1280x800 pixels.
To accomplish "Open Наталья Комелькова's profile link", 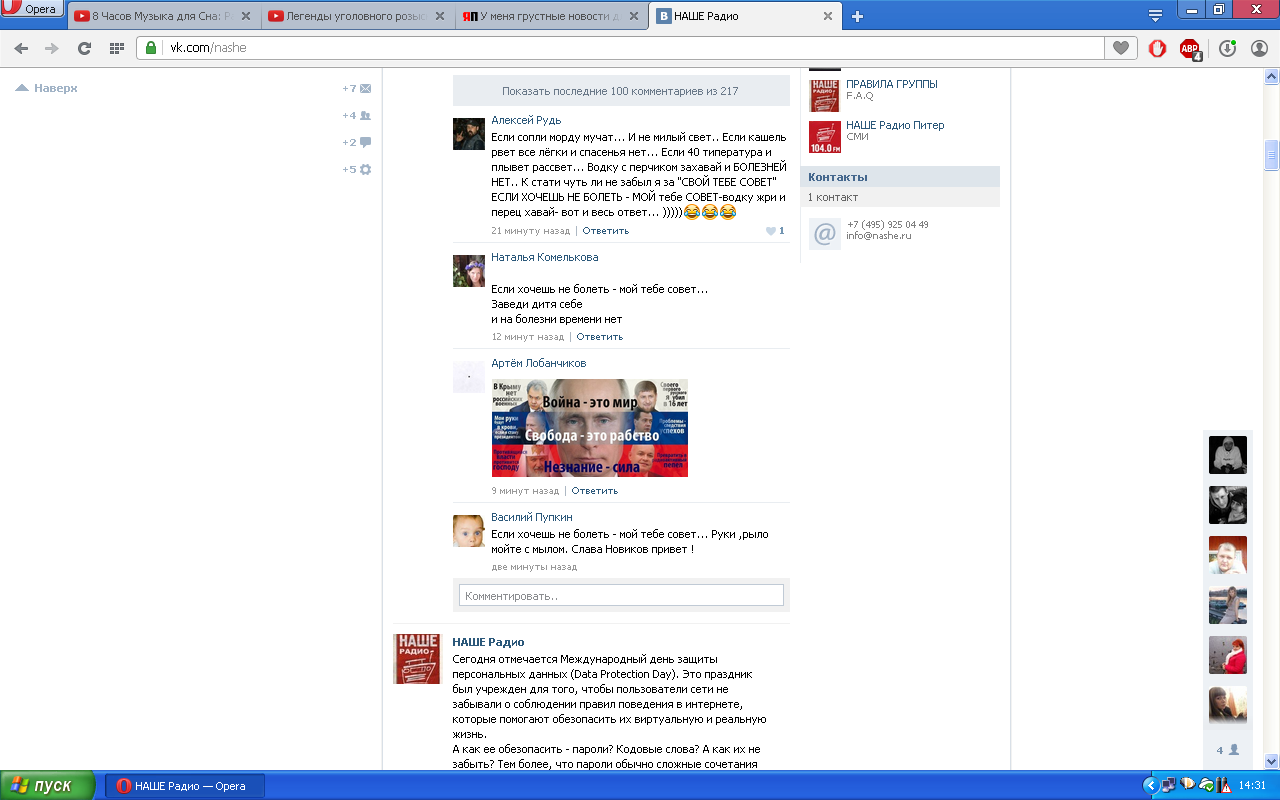I will point(545,257).
